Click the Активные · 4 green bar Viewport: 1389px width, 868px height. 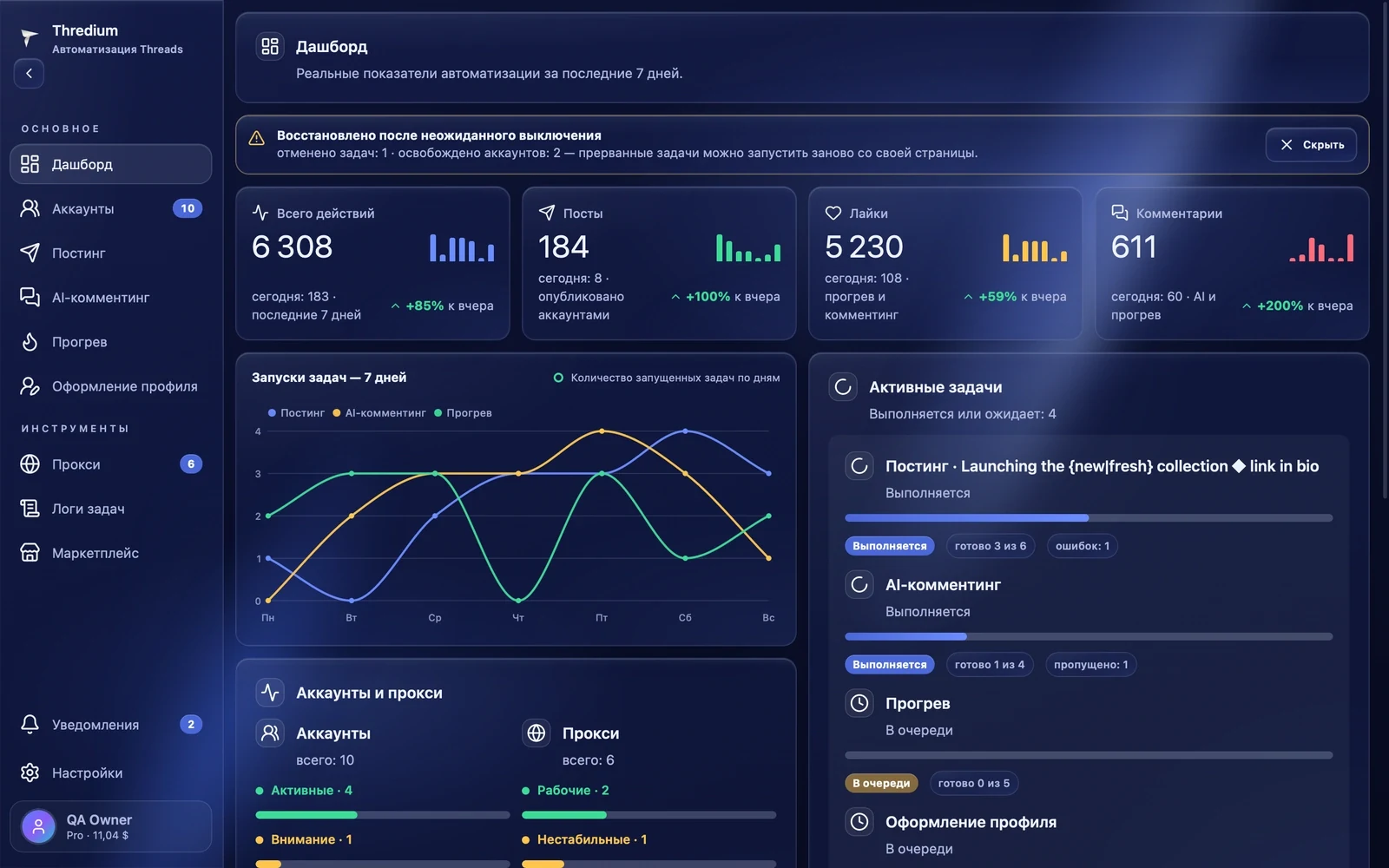coord(306,815)
